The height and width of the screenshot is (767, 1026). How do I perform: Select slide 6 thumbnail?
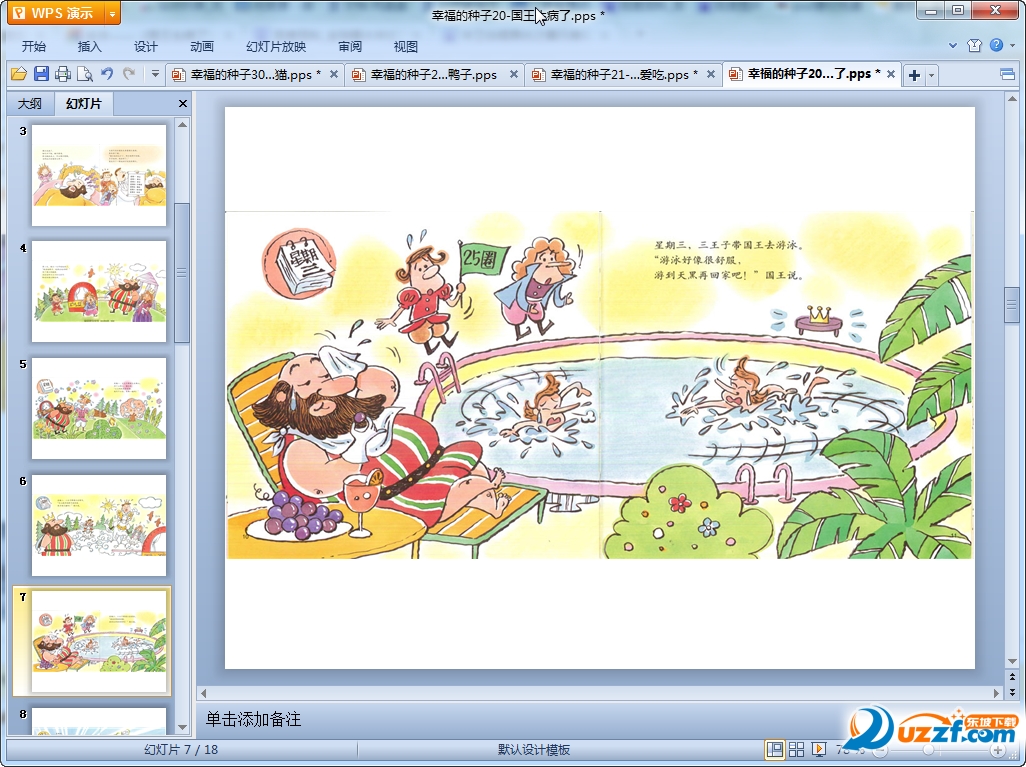99,525
